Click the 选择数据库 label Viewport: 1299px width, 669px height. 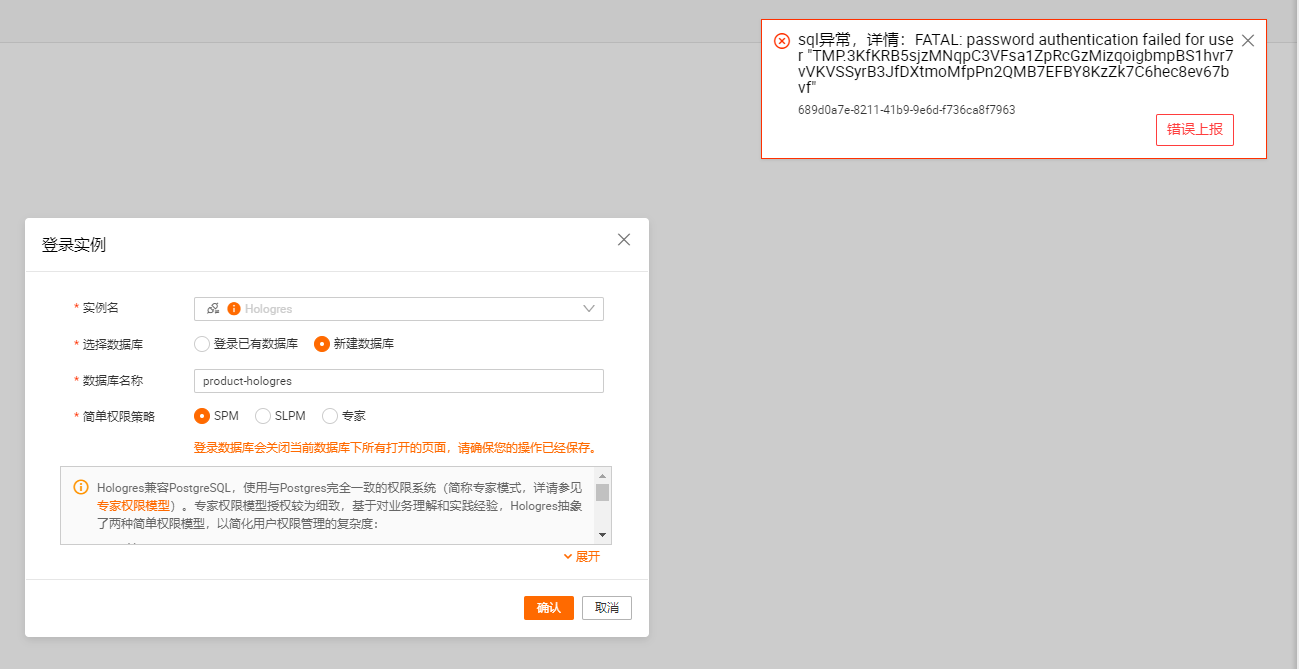pyautogui.click(x=113, y=344)
